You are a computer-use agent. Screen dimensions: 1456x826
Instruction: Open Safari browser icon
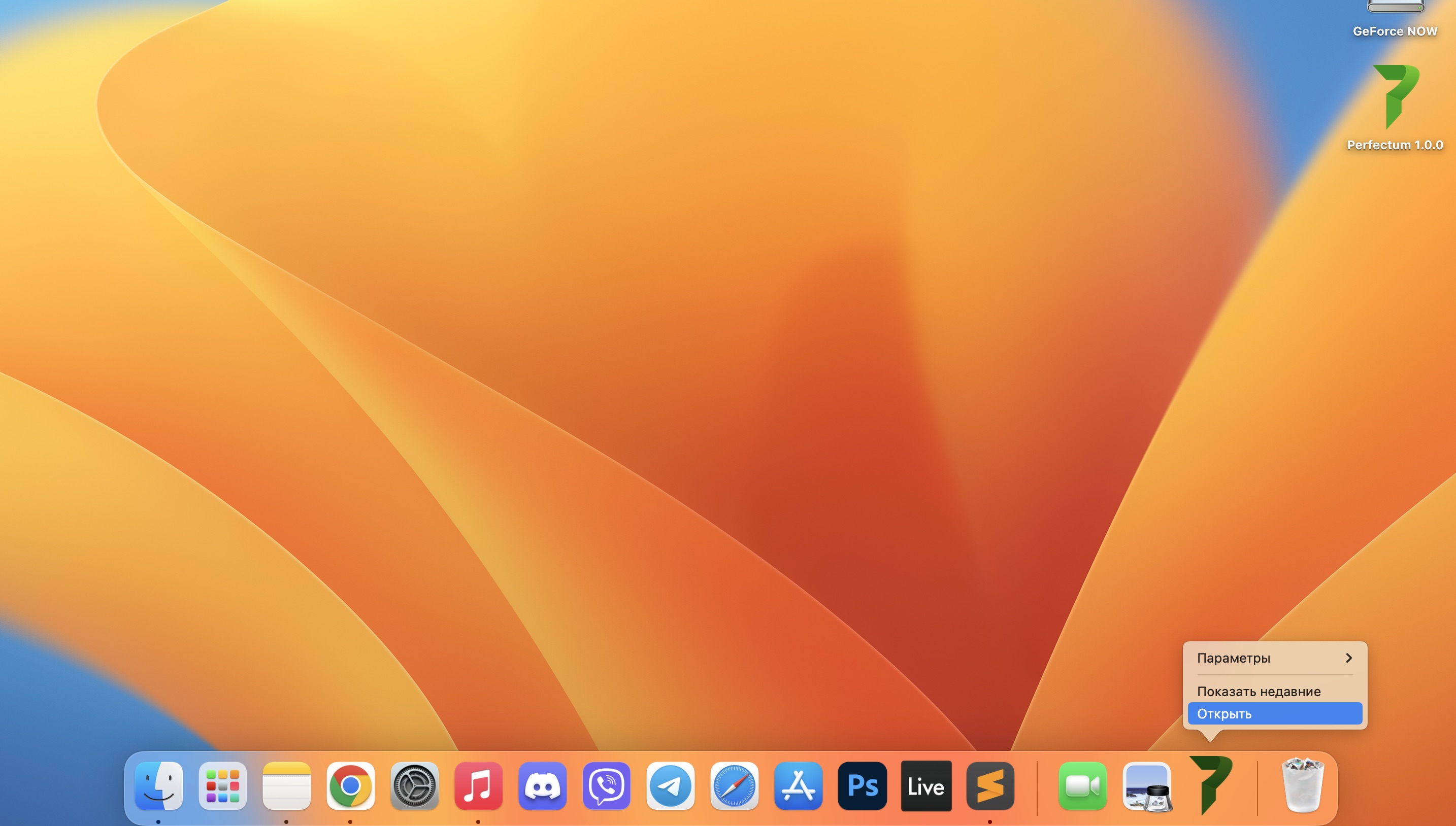734,786
